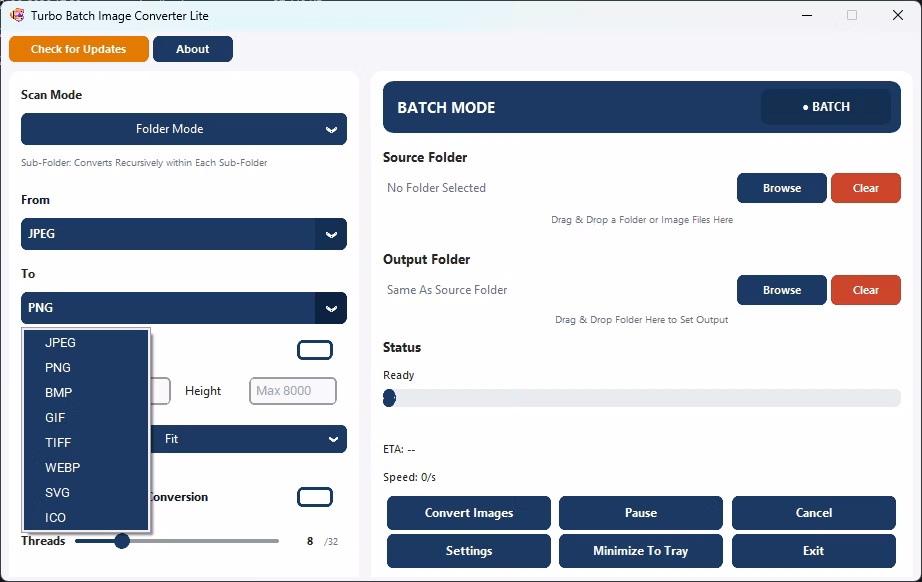The image size is (922, 582).
Task: Cancel the conversion
Action: point(814,513)
